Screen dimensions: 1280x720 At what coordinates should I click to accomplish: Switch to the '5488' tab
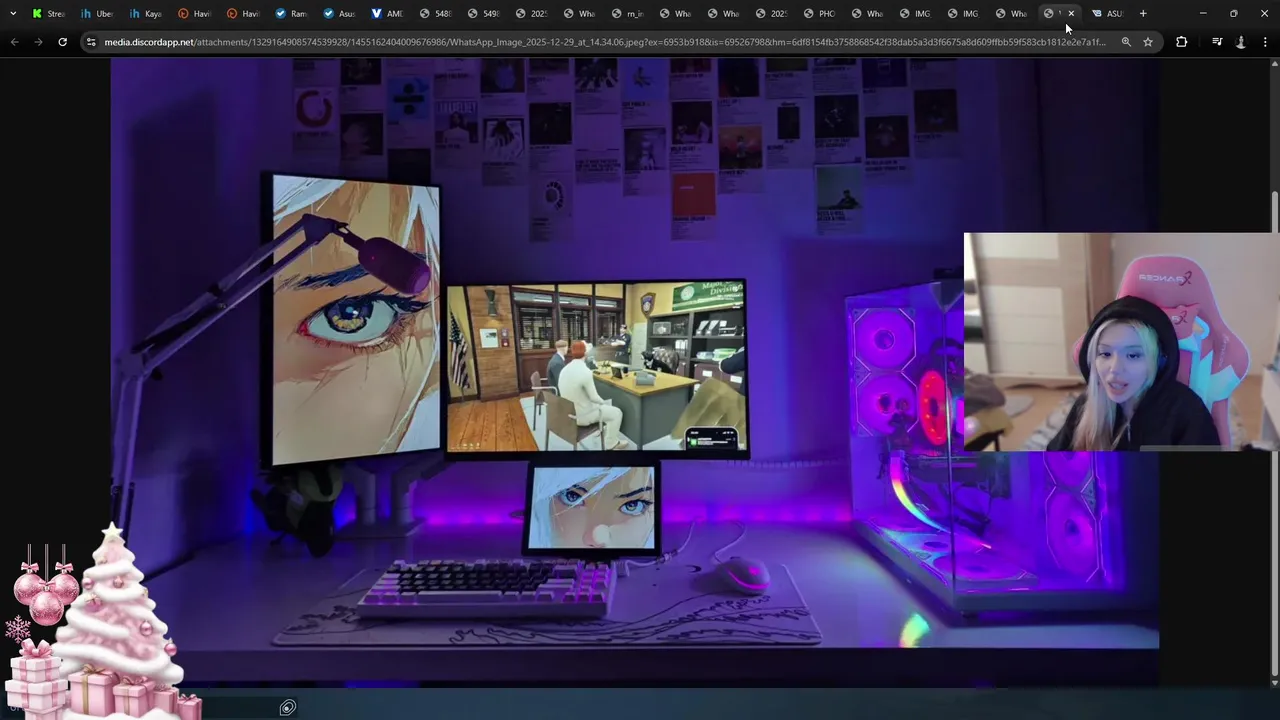[x=435, y=13]
